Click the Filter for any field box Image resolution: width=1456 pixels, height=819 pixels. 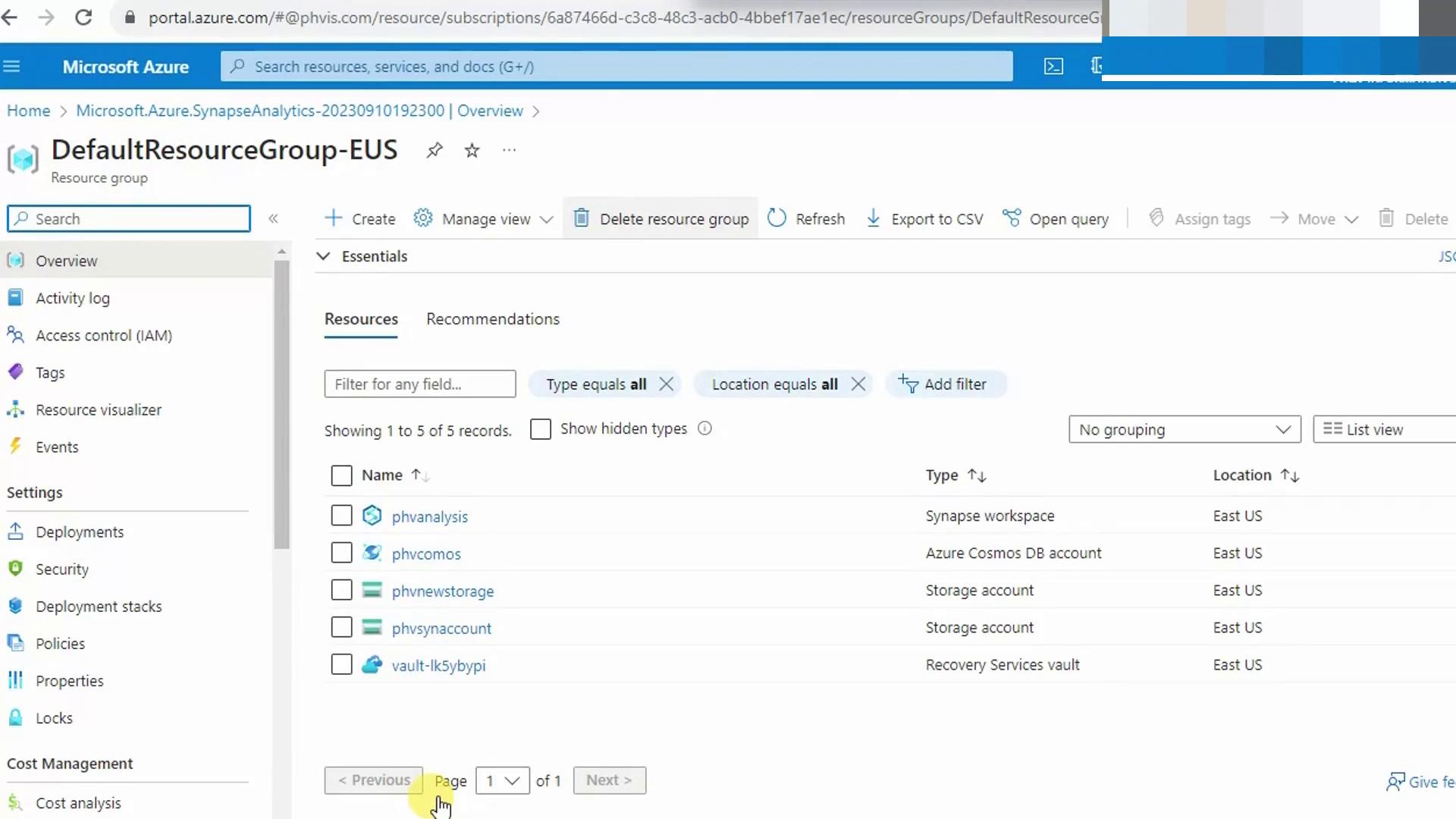pyautogui.click(x=419, y=384)
